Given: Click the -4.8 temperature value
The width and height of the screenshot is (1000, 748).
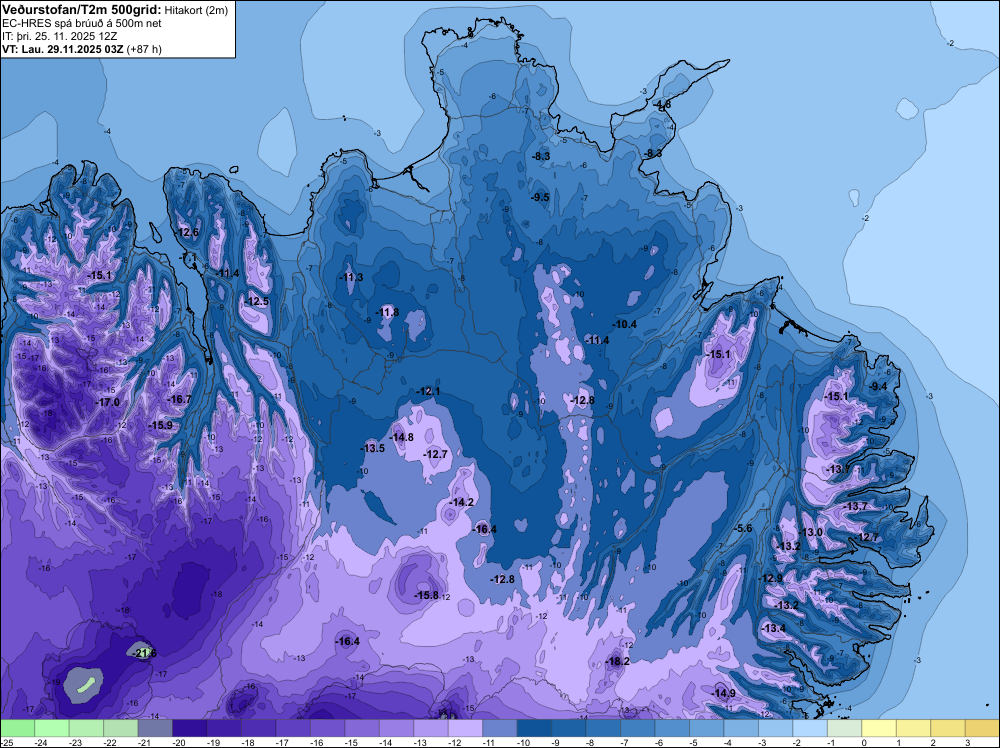Looking at the screenshot, I should coord(663,105).
